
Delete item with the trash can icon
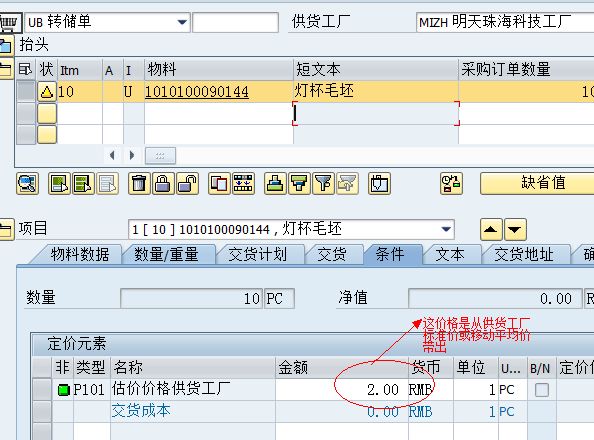point(139,184)
